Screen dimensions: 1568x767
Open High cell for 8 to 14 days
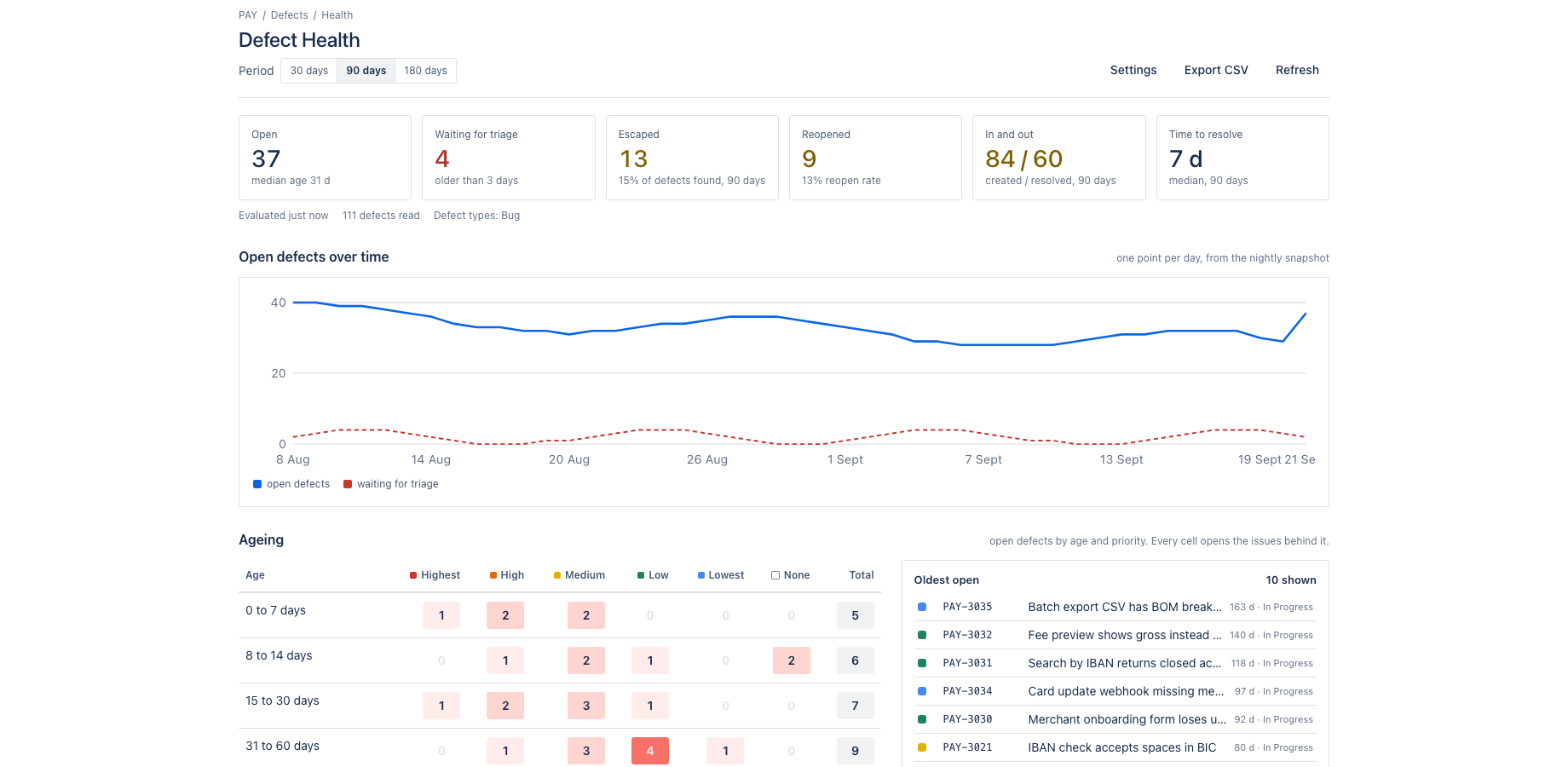pyautogui.click(x=505, y=660)
